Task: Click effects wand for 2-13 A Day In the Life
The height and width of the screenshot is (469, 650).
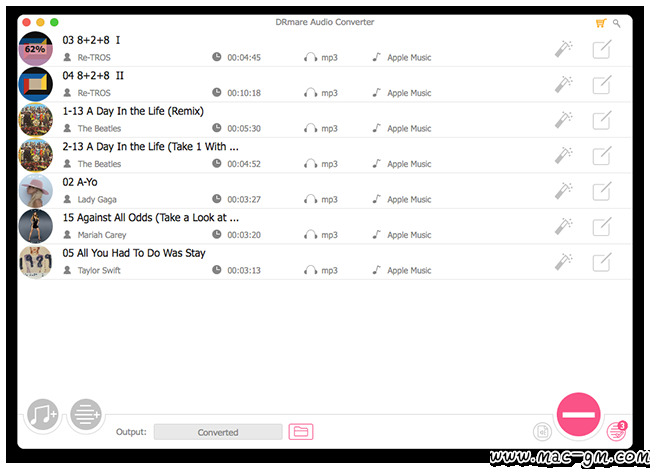Action: point(564,156)
